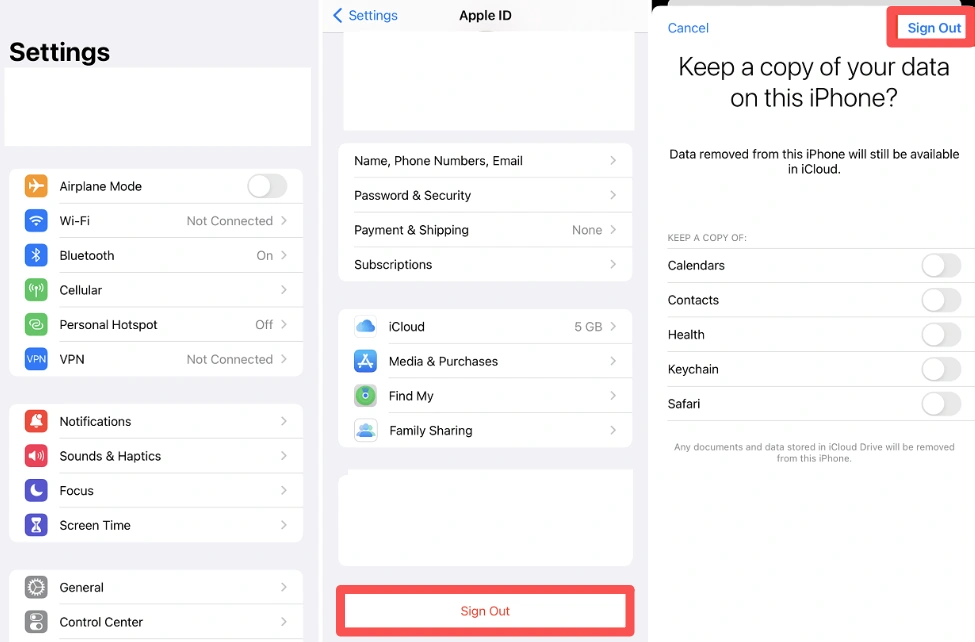Tap the Media & Purchases App Store icon
This screenshot has width=975, height=642.
366,361
